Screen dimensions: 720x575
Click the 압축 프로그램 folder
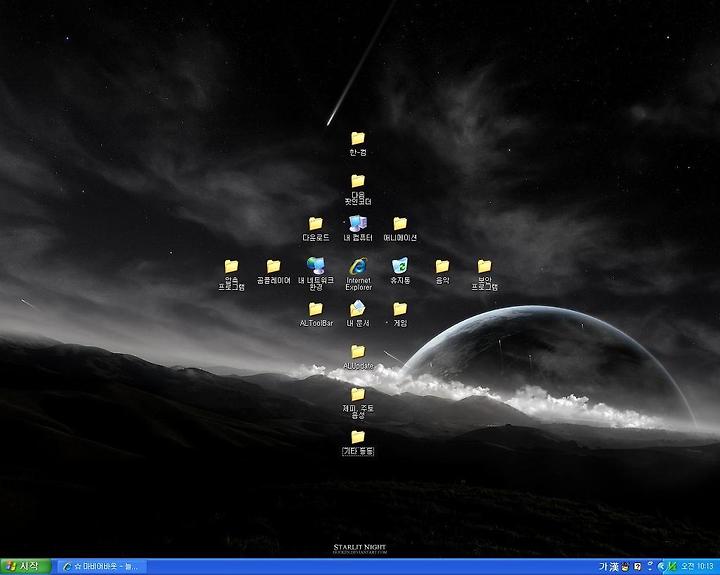pyautogui.click(x=231, y=275)
